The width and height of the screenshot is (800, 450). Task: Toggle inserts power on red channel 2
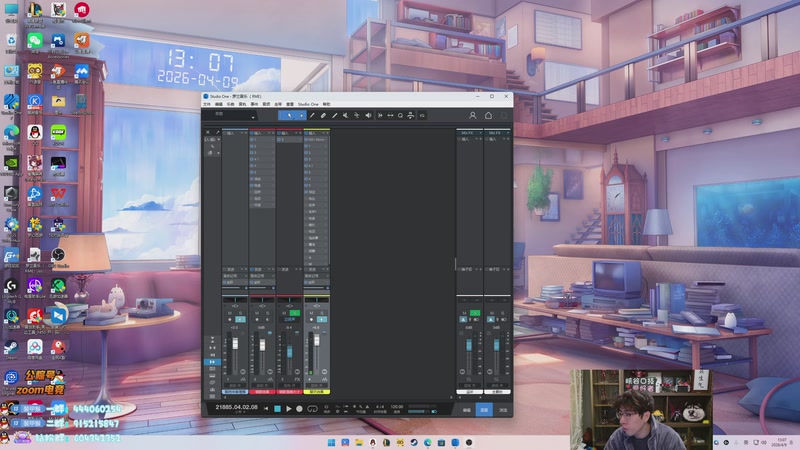[252, 133]
